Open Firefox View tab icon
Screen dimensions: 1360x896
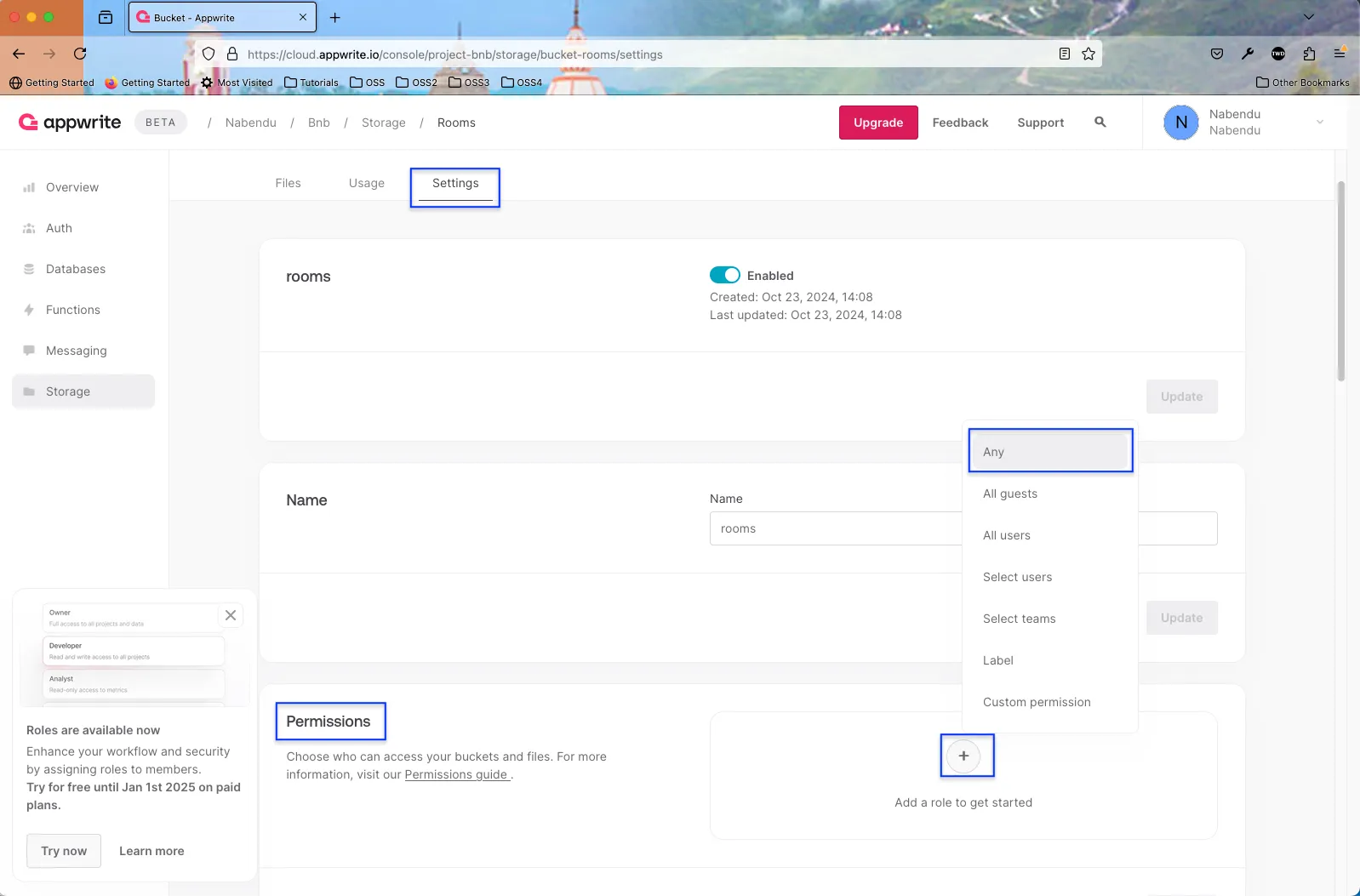[x=106, y=17]
